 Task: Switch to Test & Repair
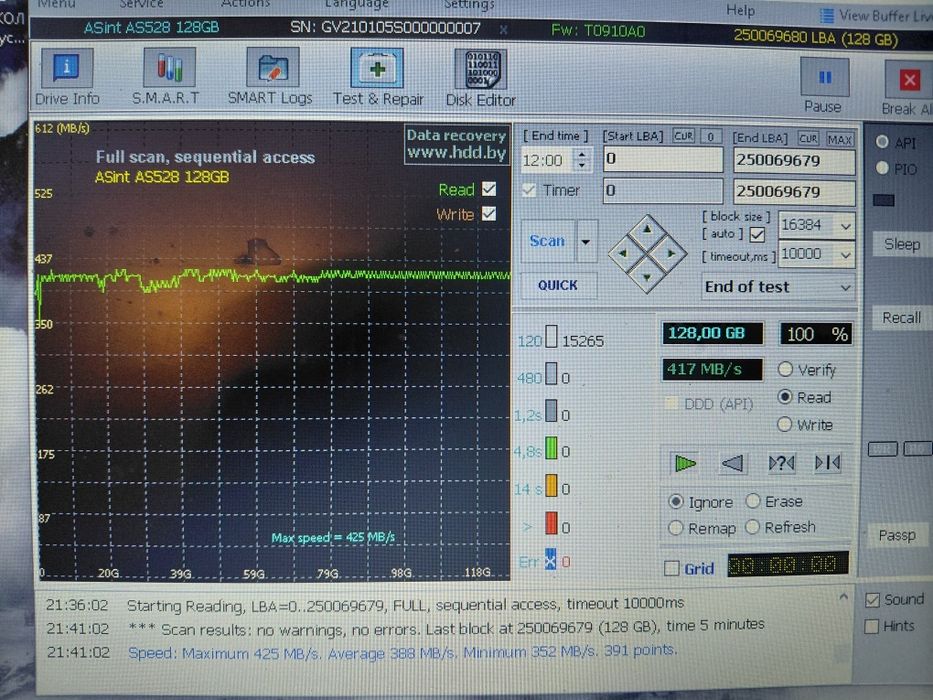click(x=378, y=78)
